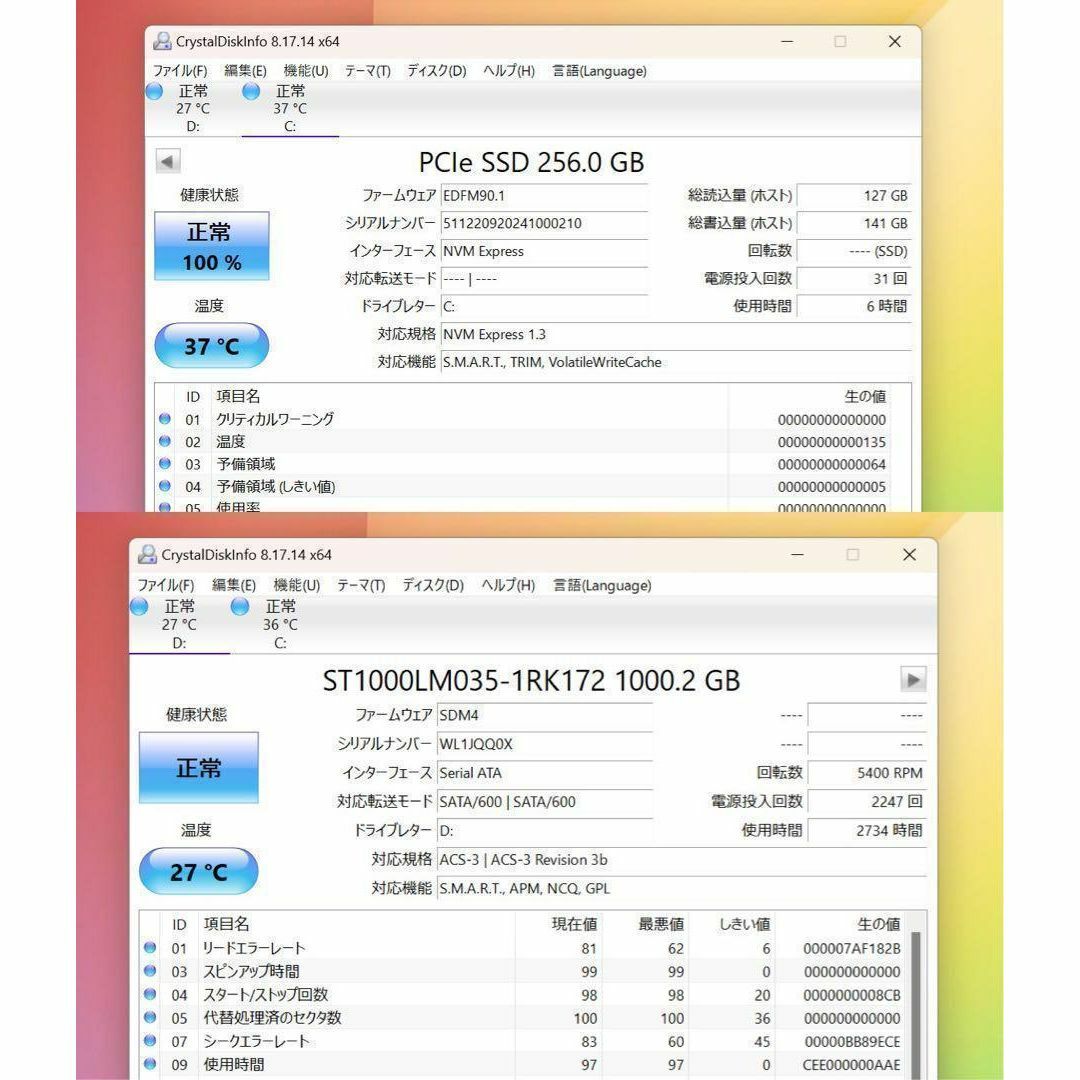Click PCIe SSD 256.0 GB title
The height and width of the screenshot is (1080, 1080).
(x=531, y=163)
